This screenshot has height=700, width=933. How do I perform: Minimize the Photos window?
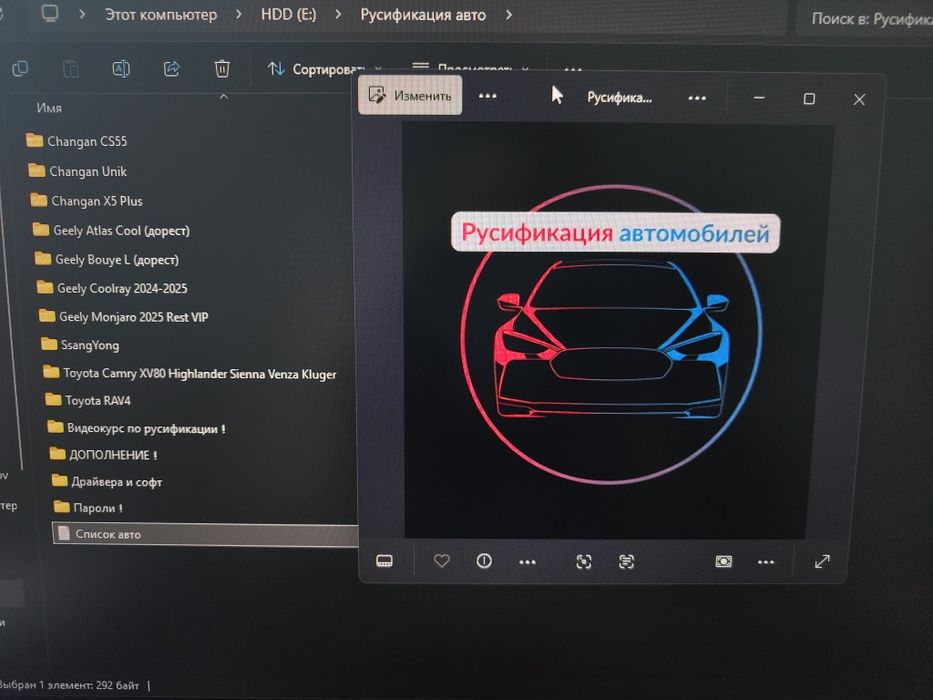pyautogui.click(x=759, y=98)
